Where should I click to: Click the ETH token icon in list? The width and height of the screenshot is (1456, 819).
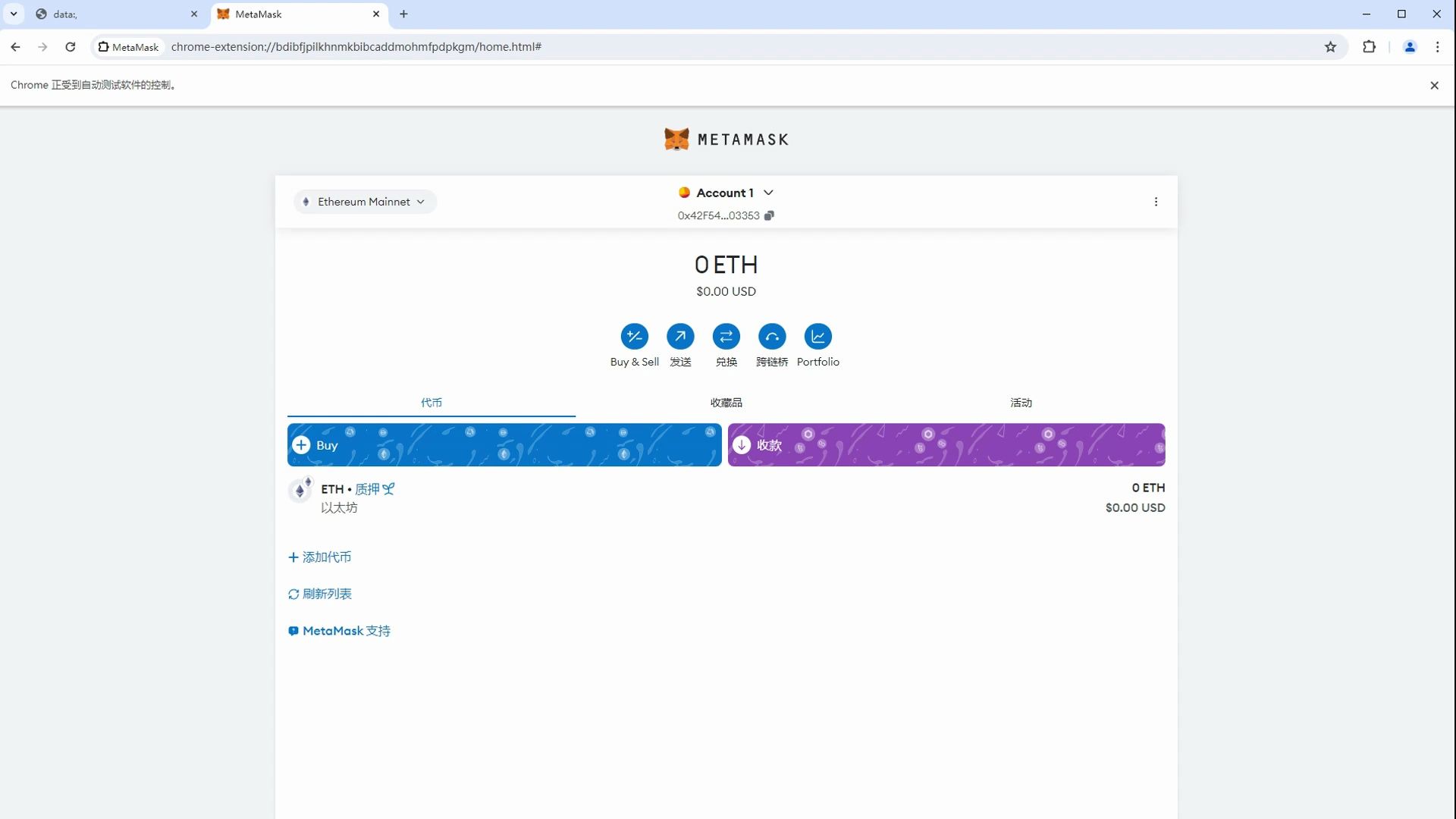click(x=300, y=490)
